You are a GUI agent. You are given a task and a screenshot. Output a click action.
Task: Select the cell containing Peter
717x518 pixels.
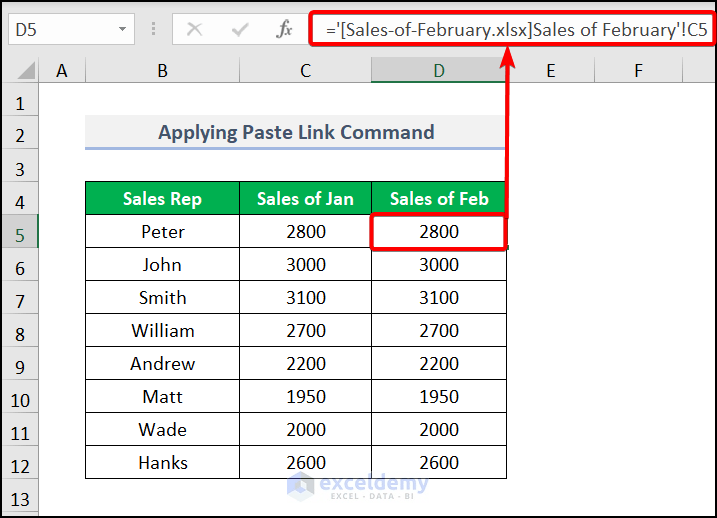tap(162, 231)
